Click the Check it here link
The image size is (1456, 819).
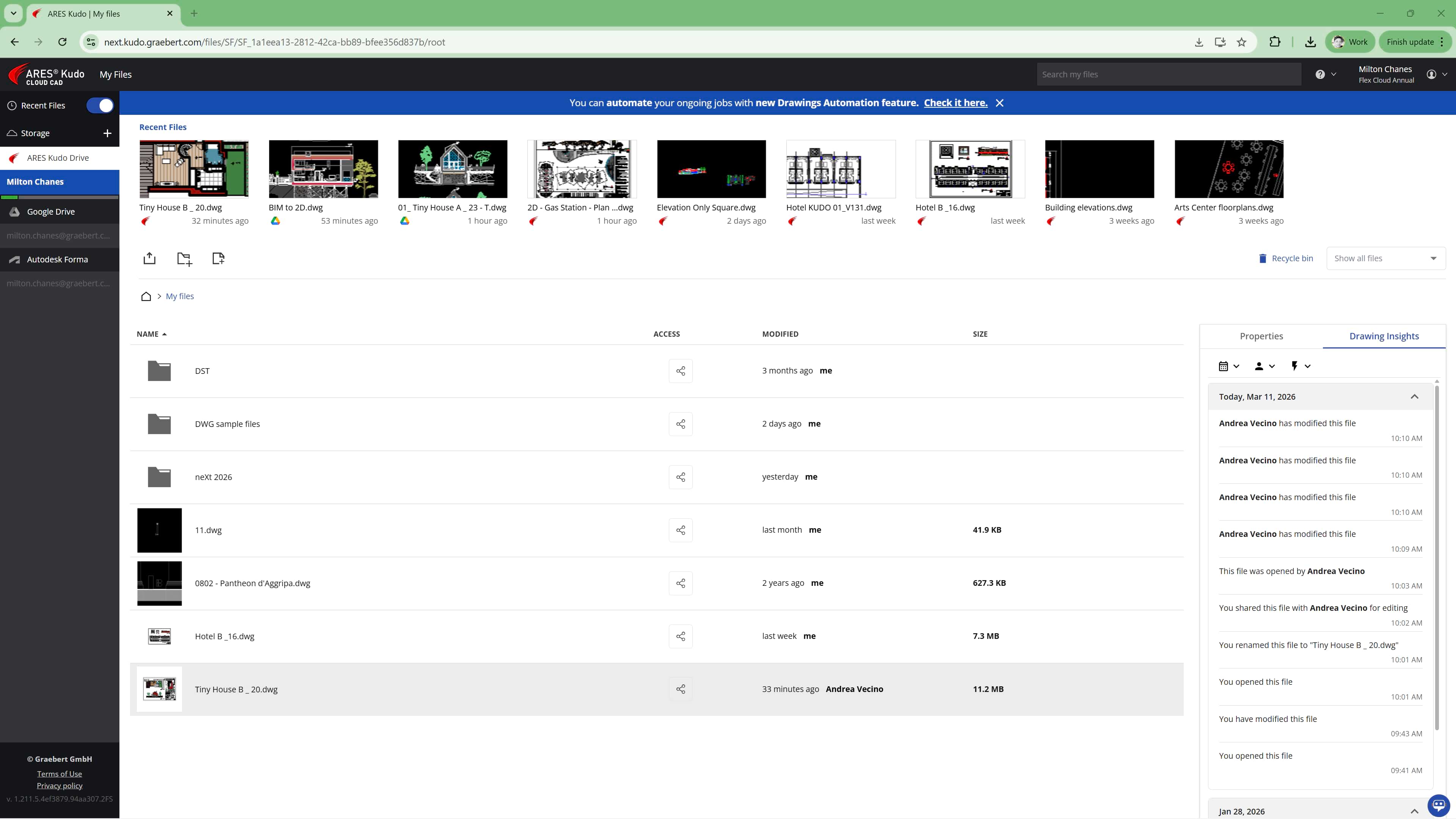pos(955,103)
